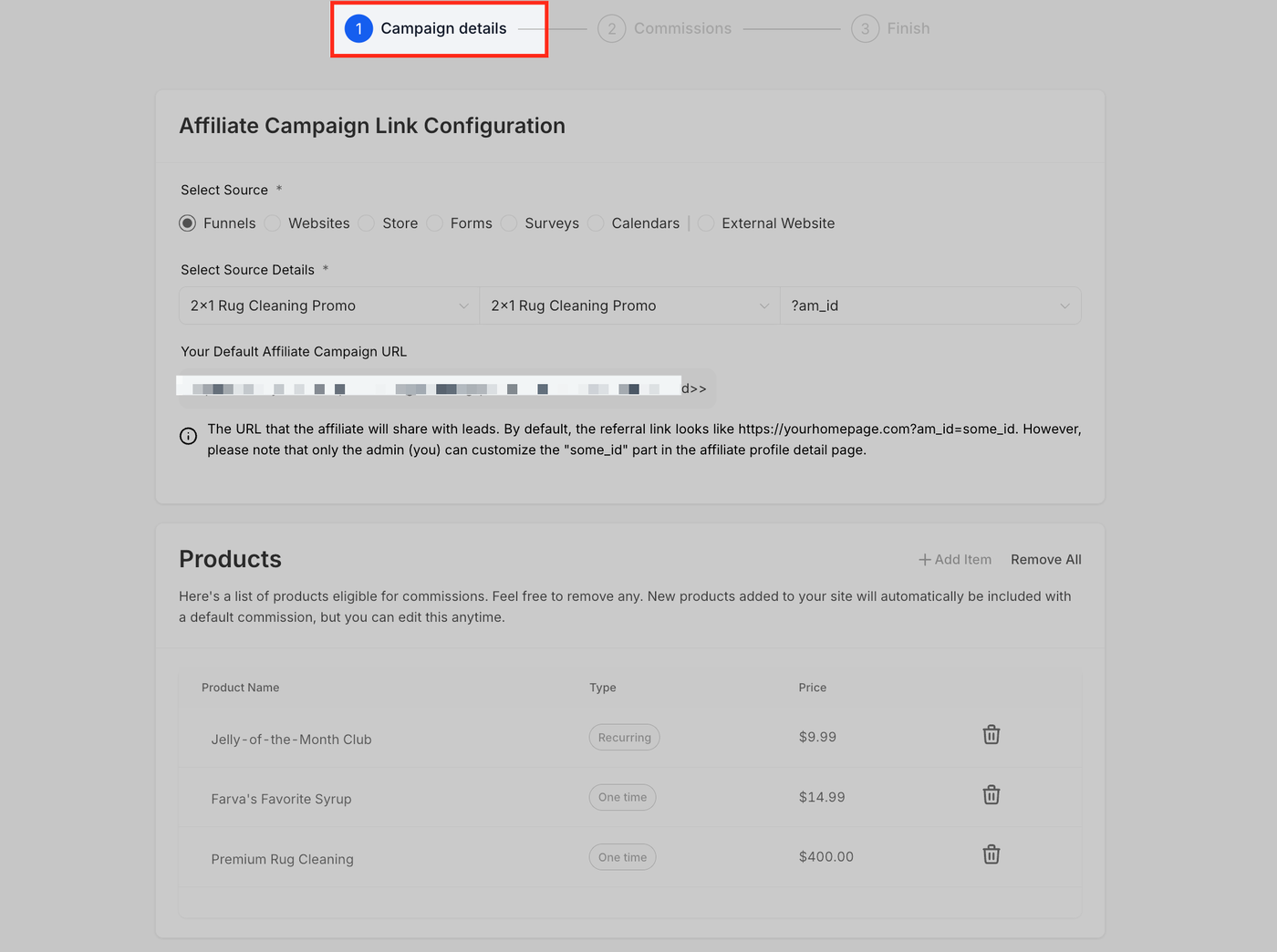Open first 2×1 Rug Cleaning Promo dropdown
Viewport: 1277px width, 952px height.
tap(329, 305)
